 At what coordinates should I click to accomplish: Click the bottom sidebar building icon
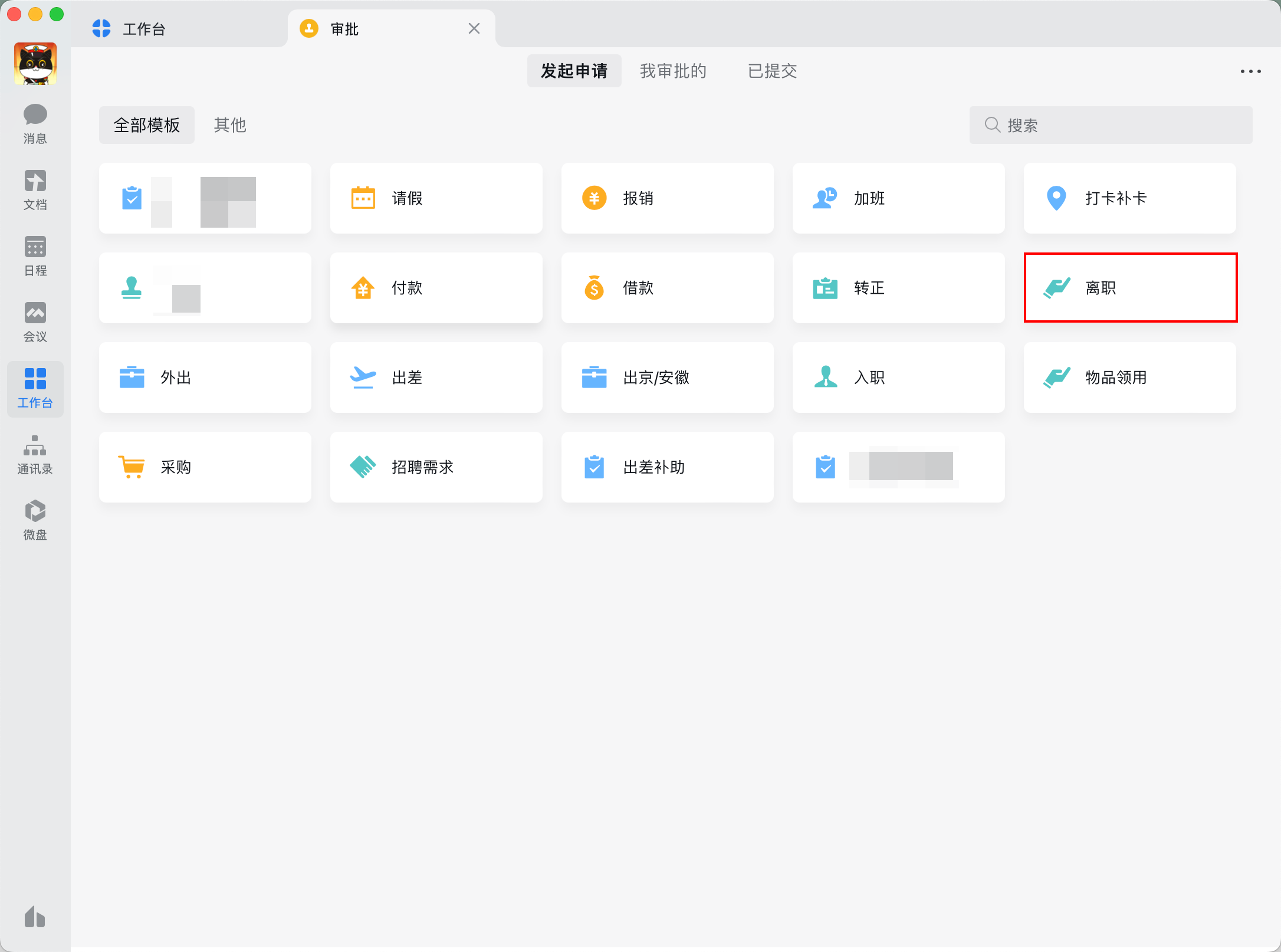coord(35,917)
